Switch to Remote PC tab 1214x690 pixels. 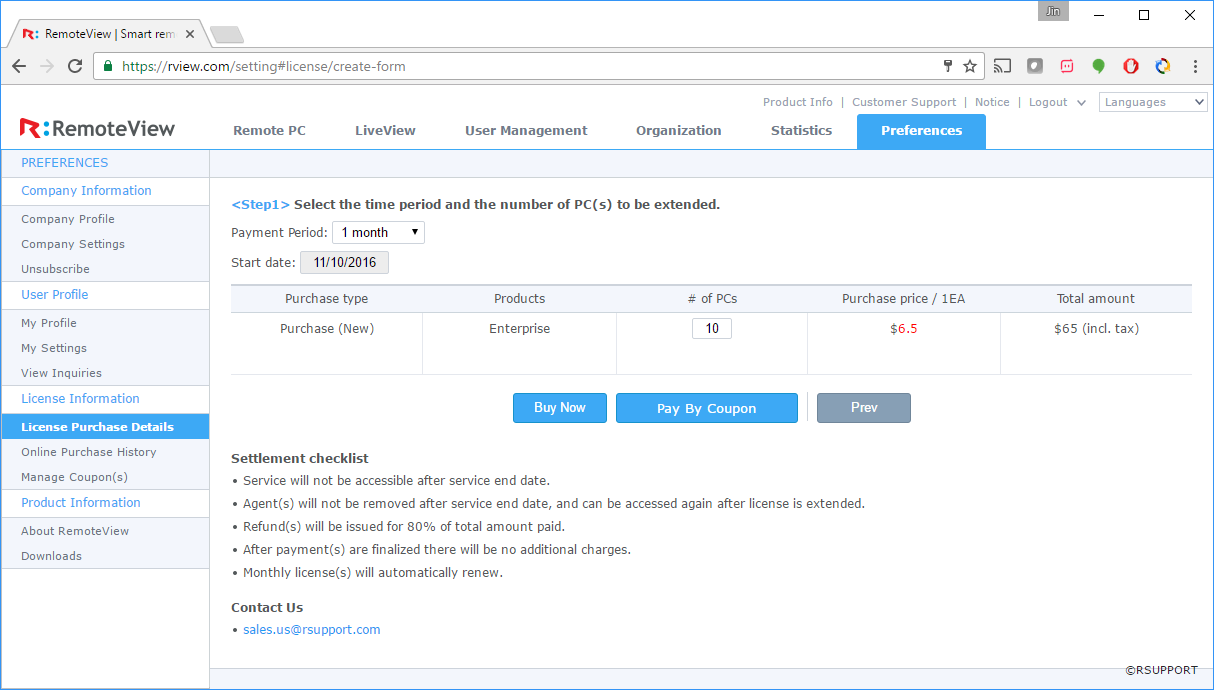point(269,130)
